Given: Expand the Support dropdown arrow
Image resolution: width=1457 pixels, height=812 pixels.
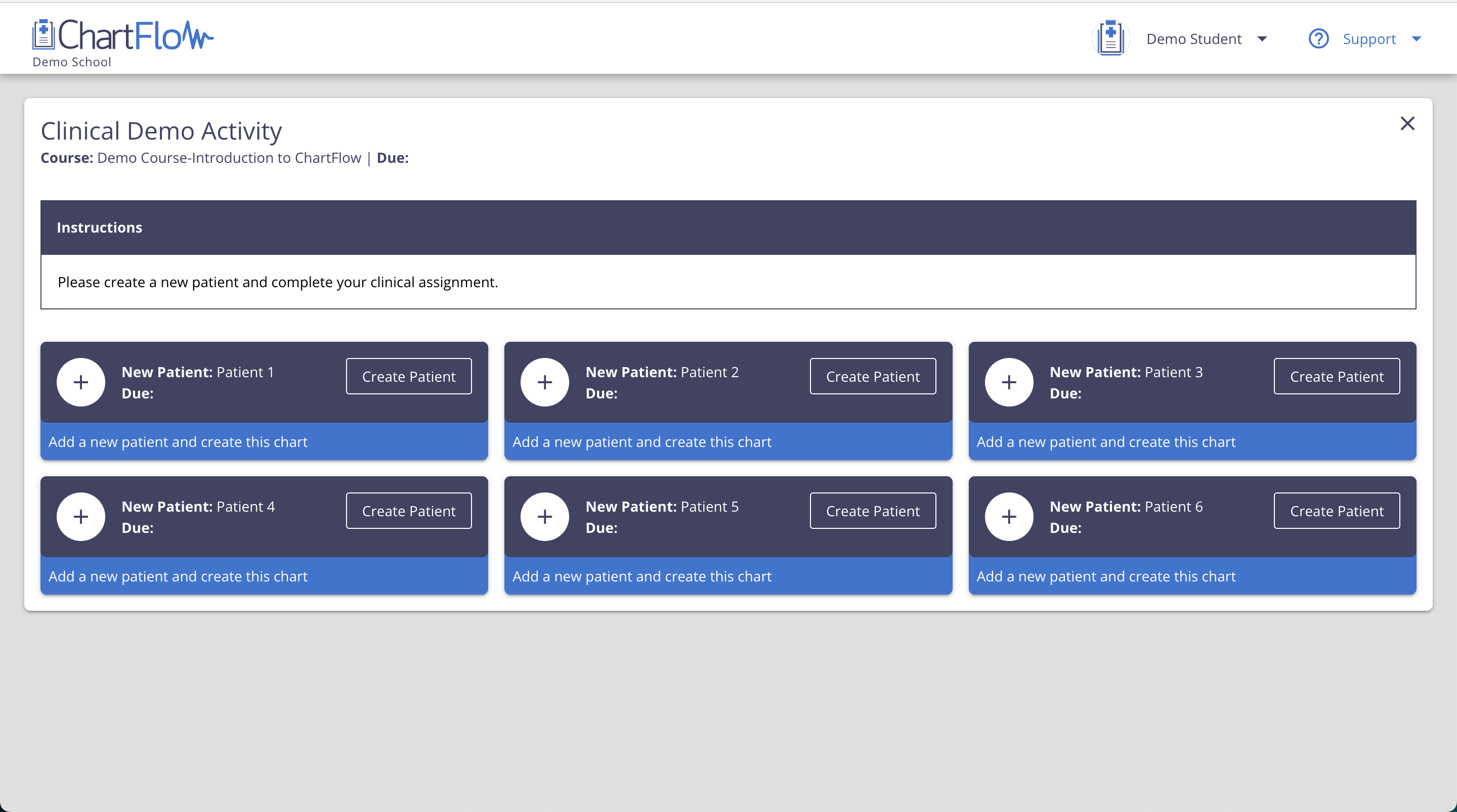Looking at the screenshot, I should 1417,38.
